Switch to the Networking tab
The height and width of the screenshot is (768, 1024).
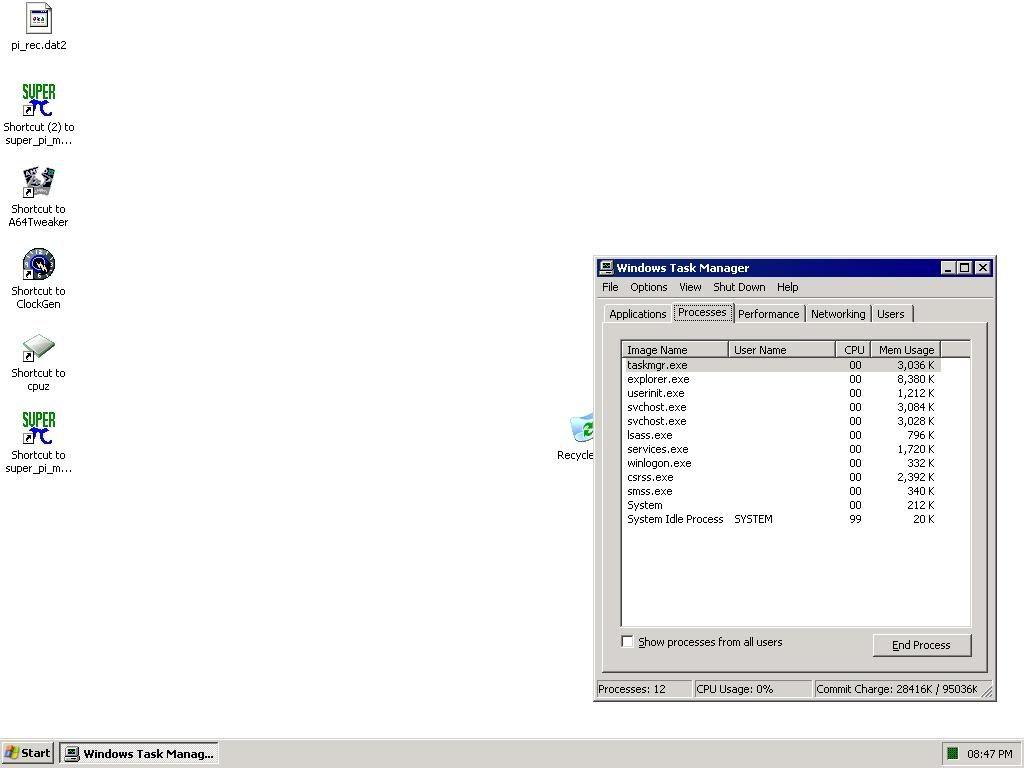coord(838,313)
